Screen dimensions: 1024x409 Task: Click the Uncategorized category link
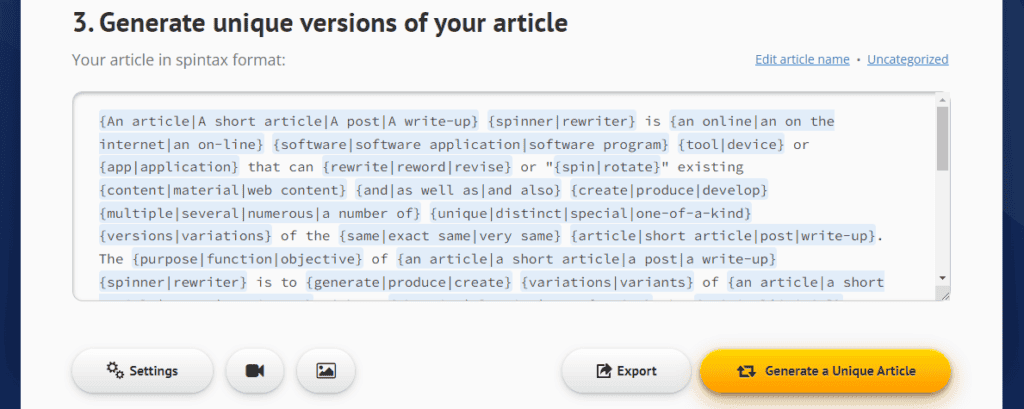coord(907,60)
